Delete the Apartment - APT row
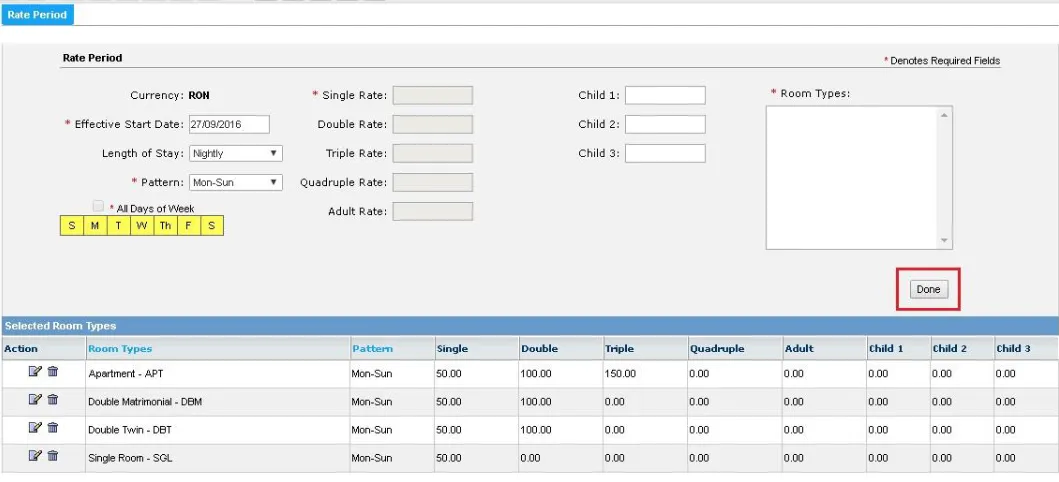 click(x=53, y=371)
